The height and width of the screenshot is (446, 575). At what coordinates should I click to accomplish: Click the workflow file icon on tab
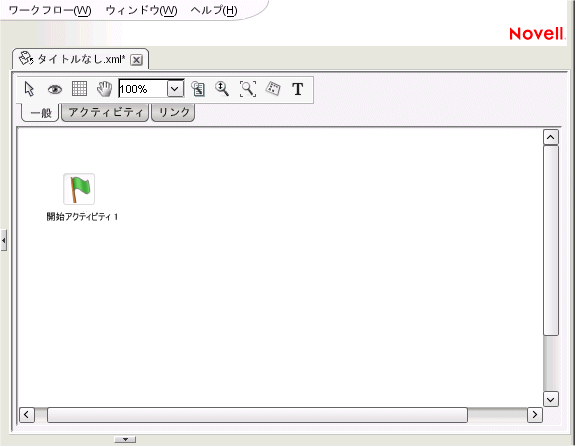point(26,58)
